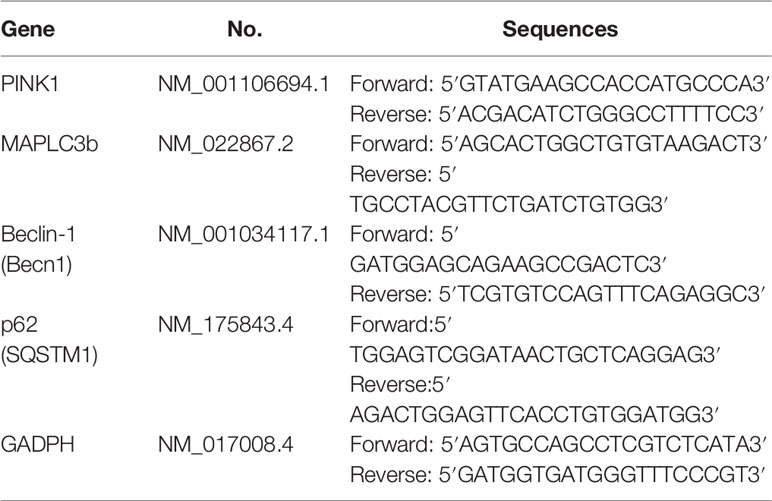Select the PINK1 gene name

click(30, 84)
